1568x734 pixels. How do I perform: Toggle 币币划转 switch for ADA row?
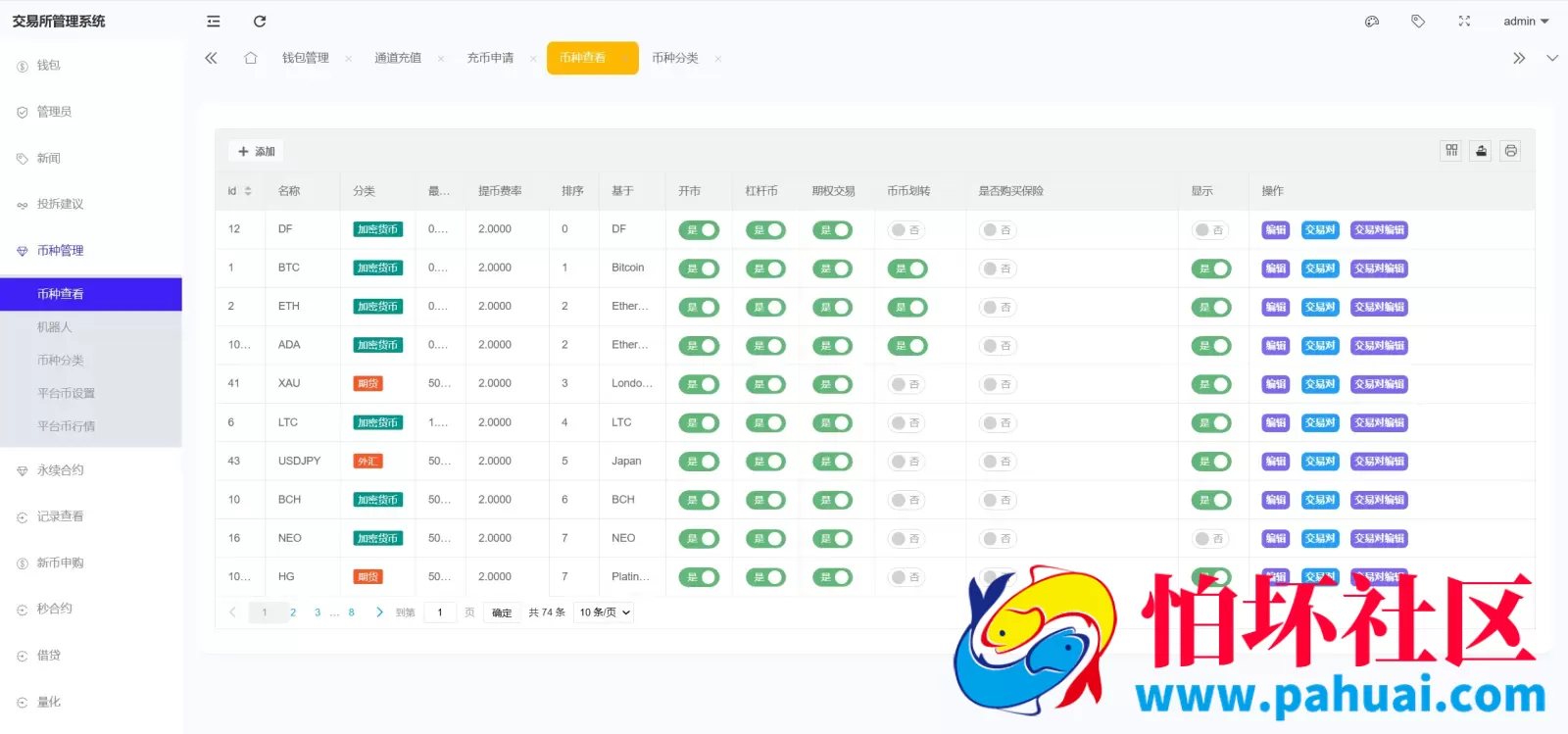pyautogui.click(x=907, y=346)
